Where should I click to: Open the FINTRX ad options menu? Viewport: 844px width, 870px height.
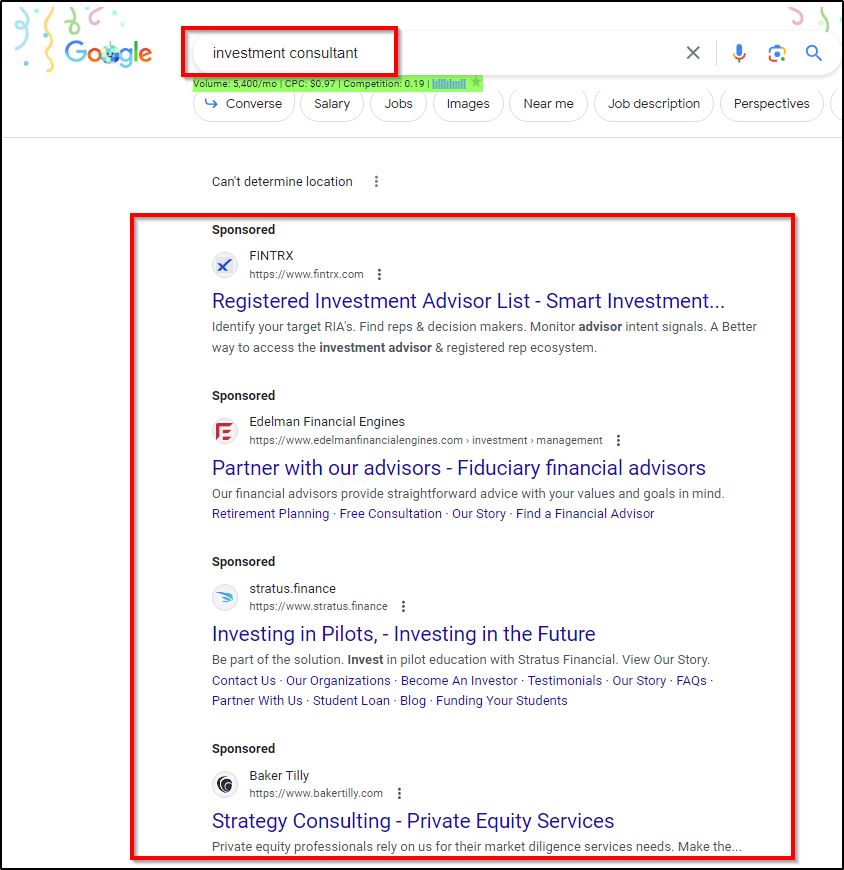[379, 274]
